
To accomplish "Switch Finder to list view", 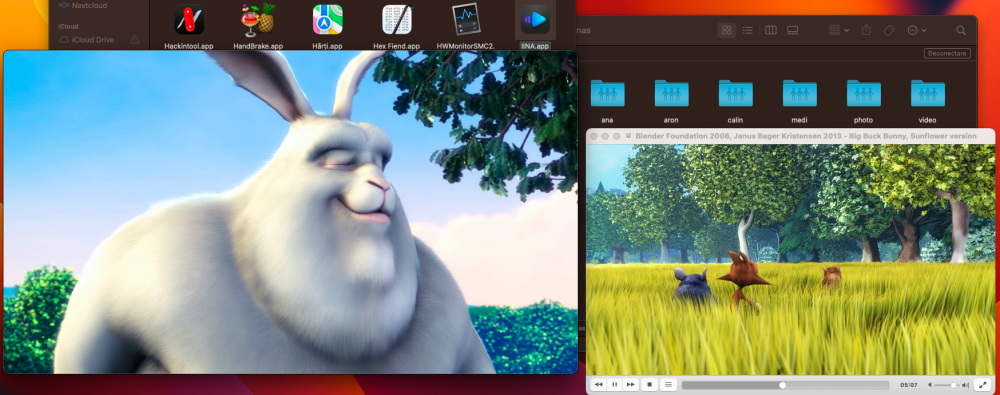I will pos(748,30).
